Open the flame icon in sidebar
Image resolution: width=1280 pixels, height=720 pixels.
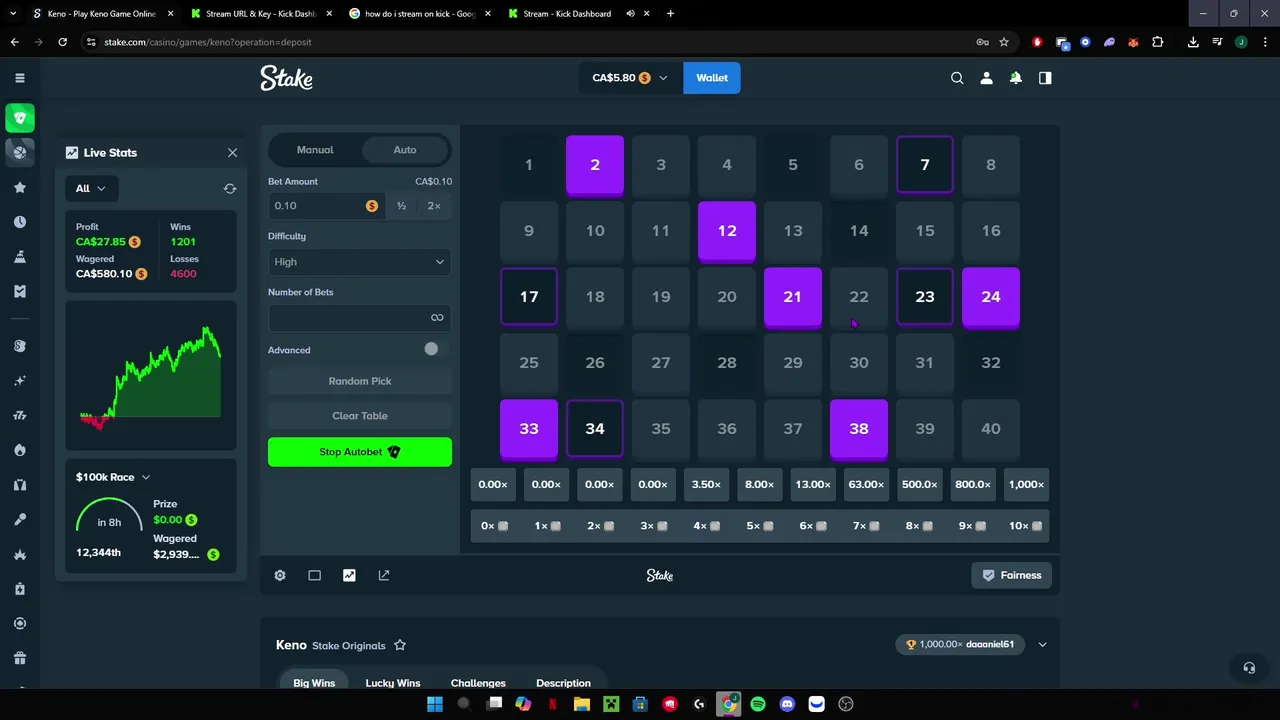[x=19, y=450]
